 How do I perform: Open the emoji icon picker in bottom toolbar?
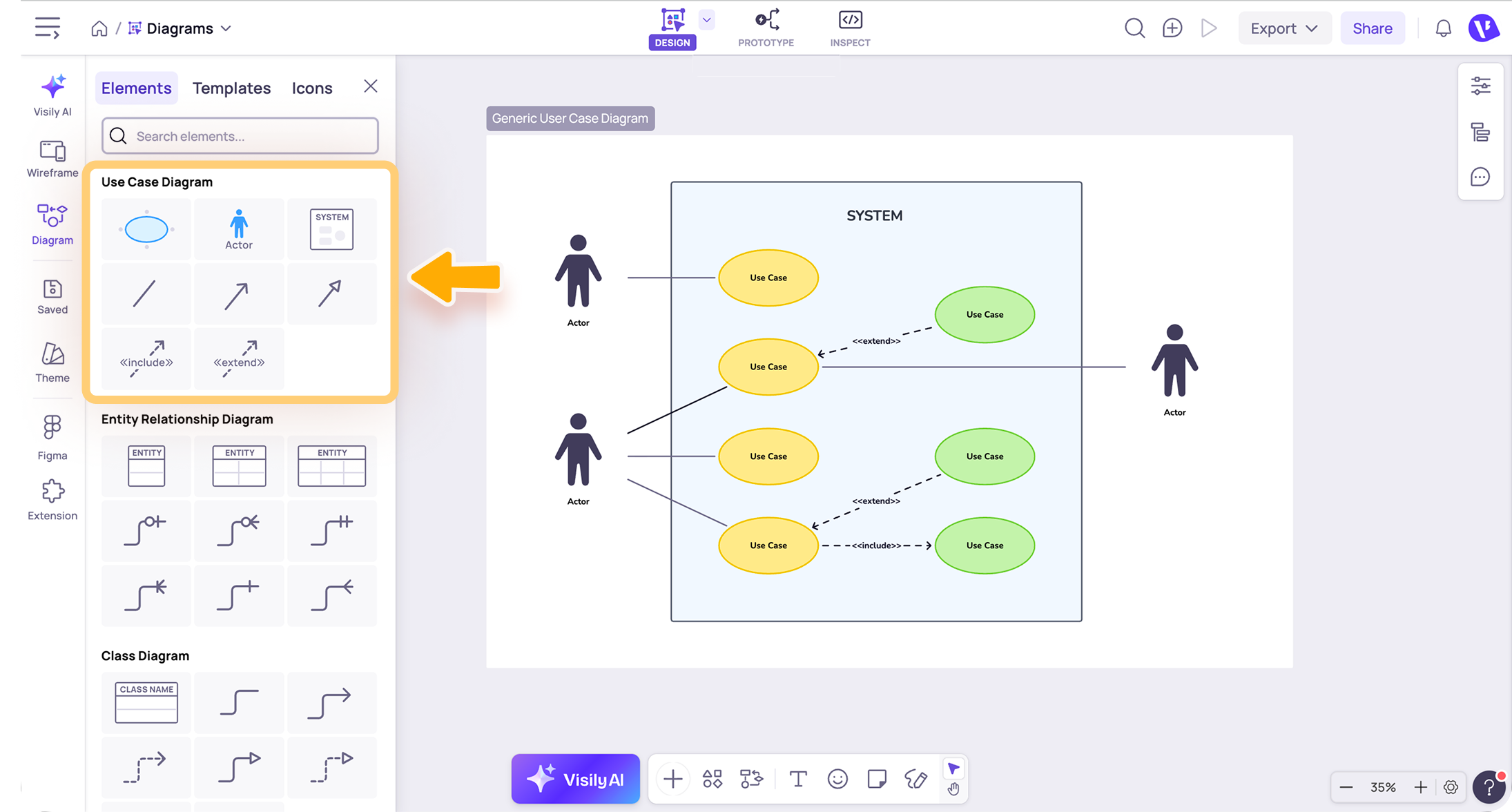pyautogui.click(x=837, y=779)
